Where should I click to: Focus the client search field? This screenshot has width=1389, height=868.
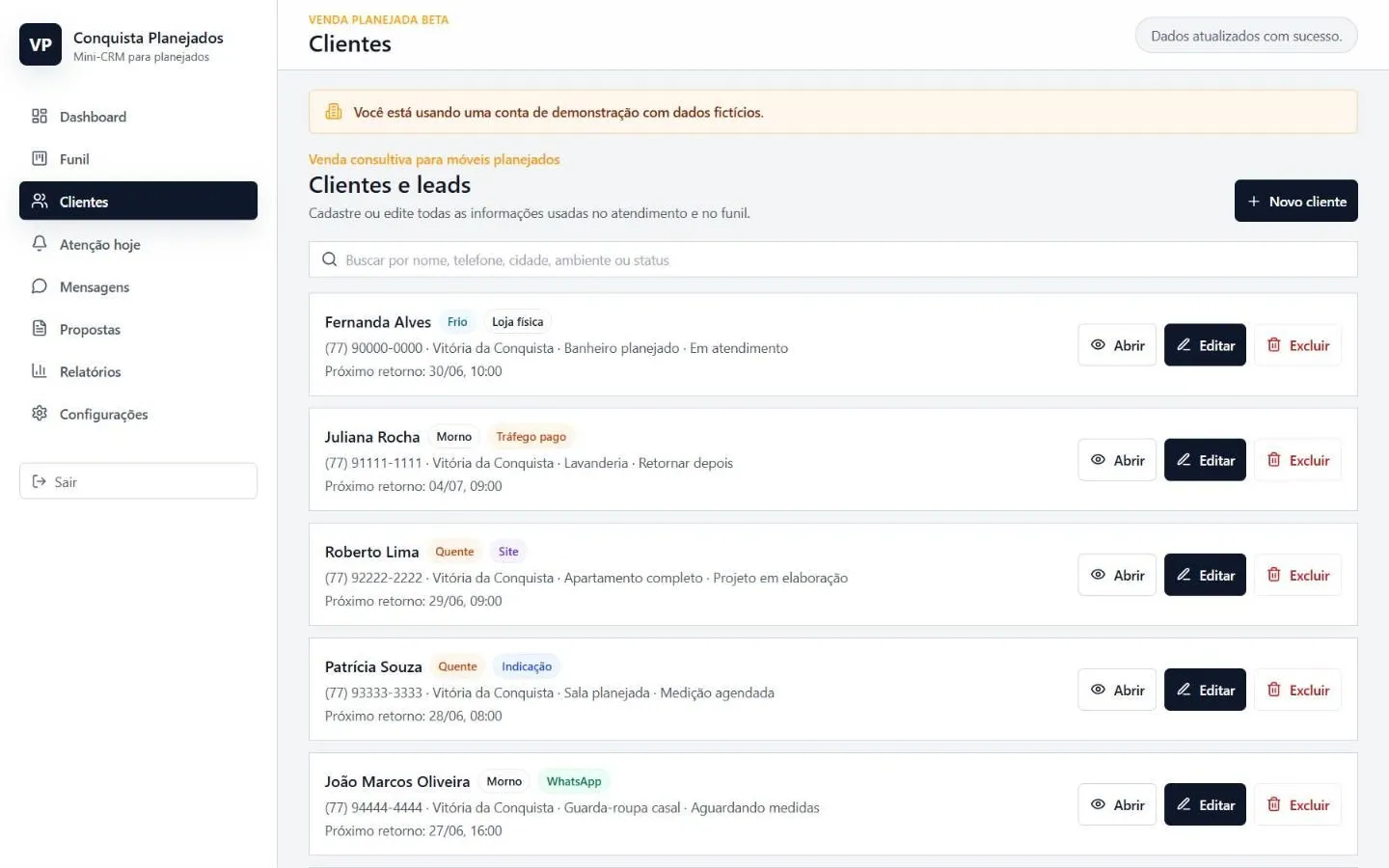(x=832, y=259)
